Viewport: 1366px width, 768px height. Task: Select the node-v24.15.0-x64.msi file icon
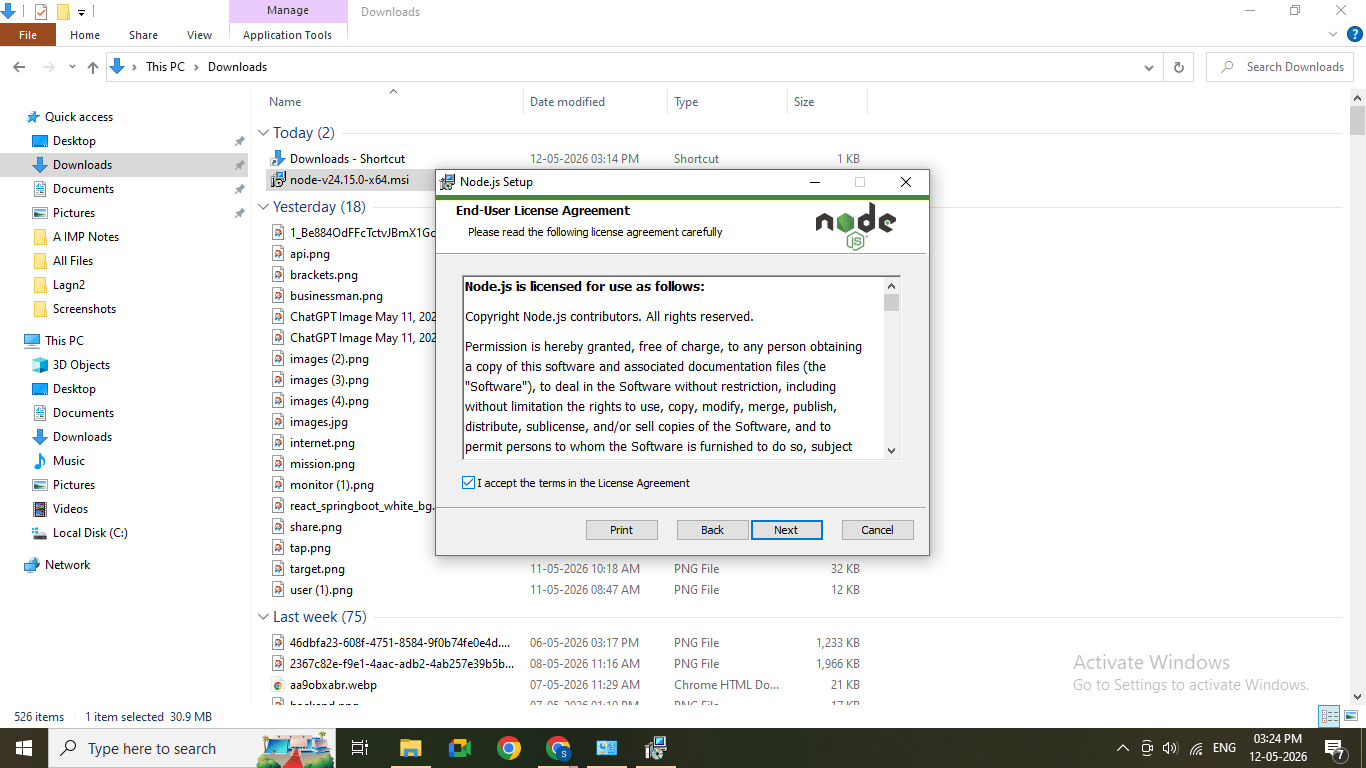tap(277, 180)
